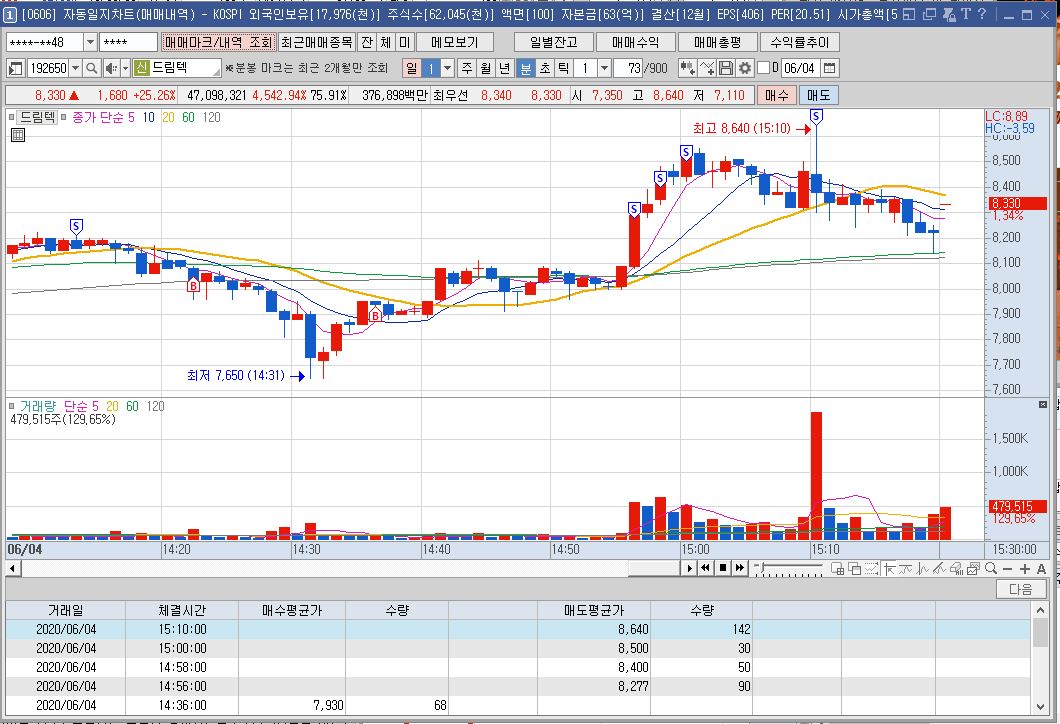
Task: Click the help question mark icon in the title bar
Action: (982, 14)
